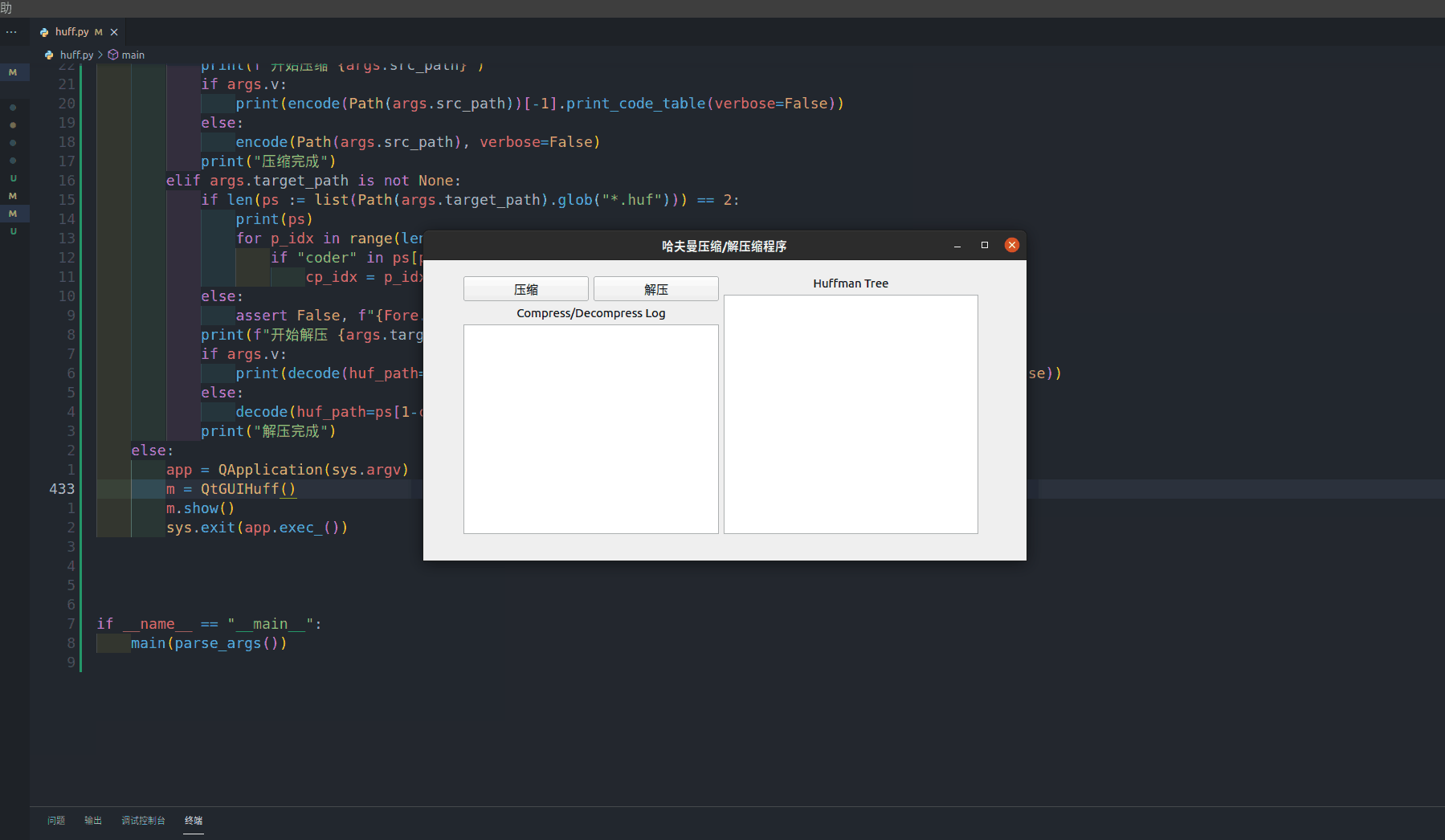This screenshot has height=840, width=1445.
Task: Click the 解压 button in the dialog
Action: (x=655, y=289)
